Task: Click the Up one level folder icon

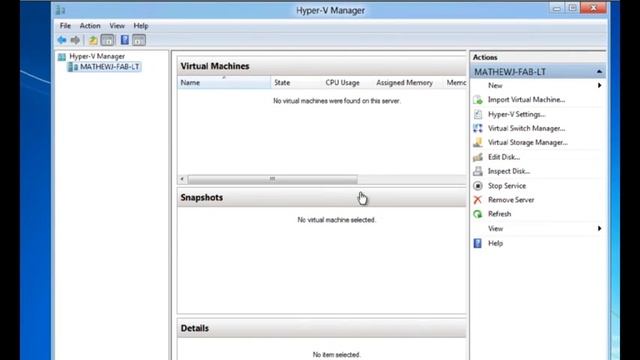Action: 93,40
